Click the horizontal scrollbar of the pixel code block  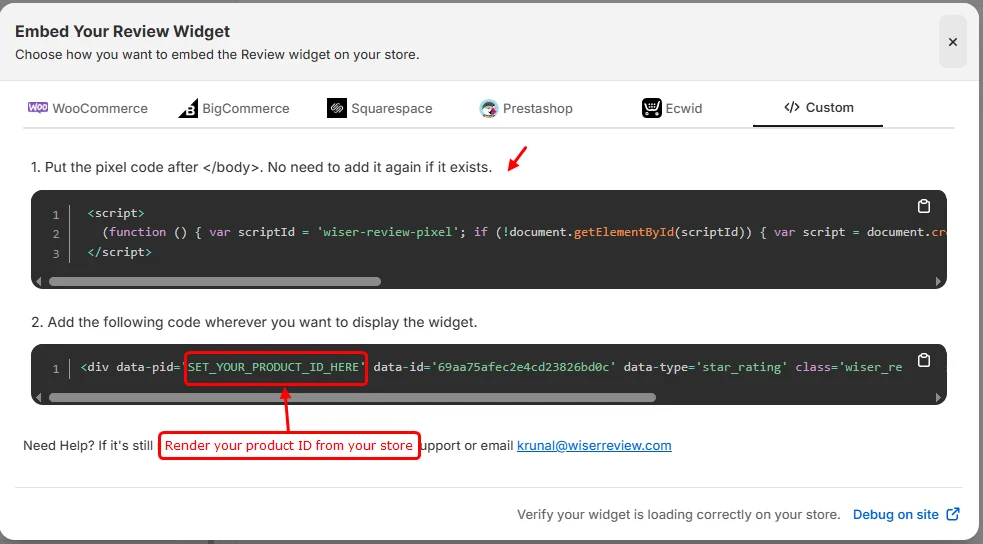215,281
